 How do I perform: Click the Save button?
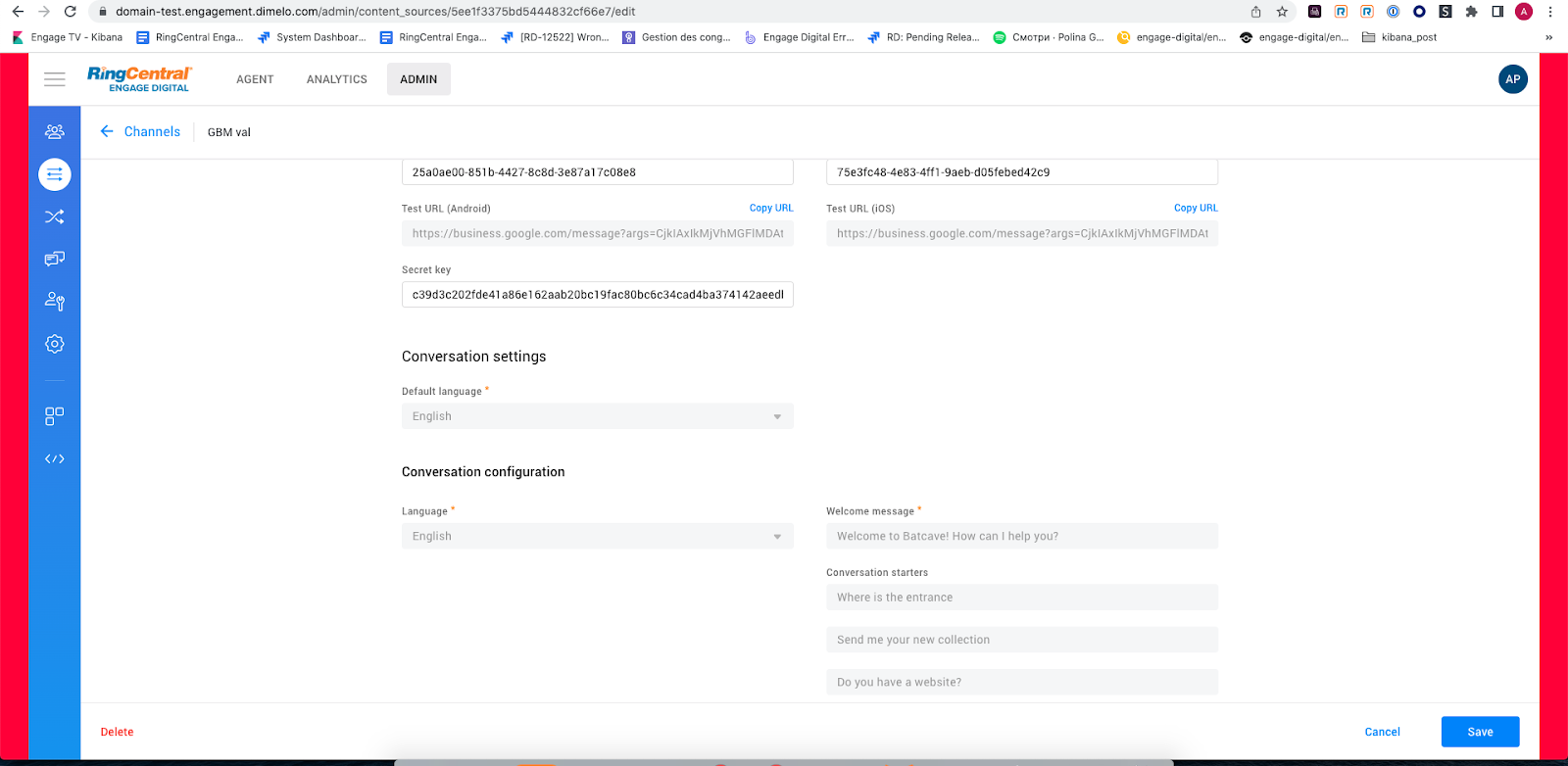[1480, 732]
